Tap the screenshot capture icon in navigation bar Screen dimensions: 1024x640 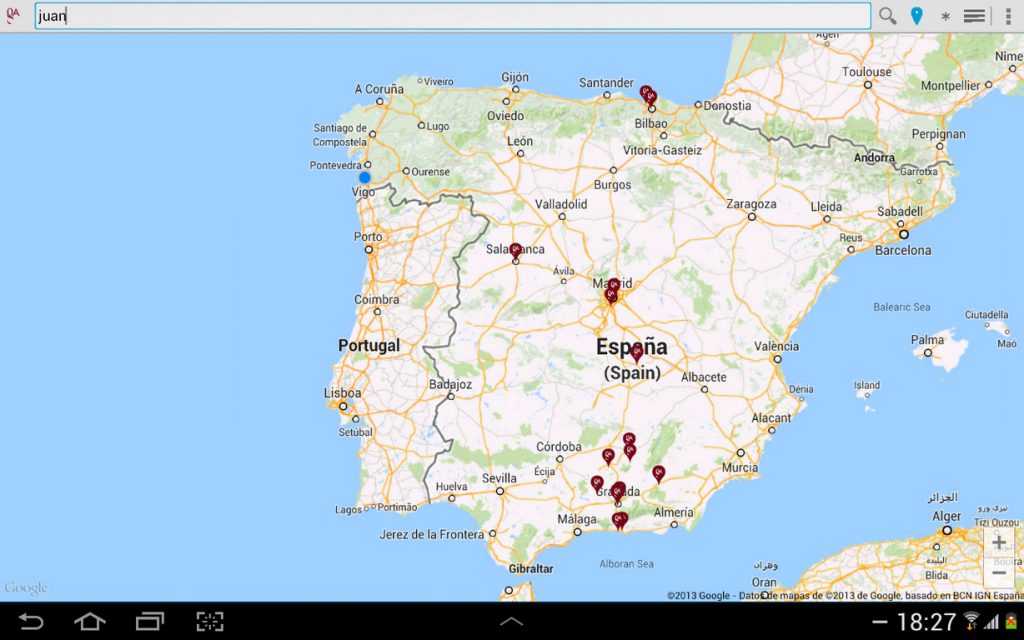210,622
